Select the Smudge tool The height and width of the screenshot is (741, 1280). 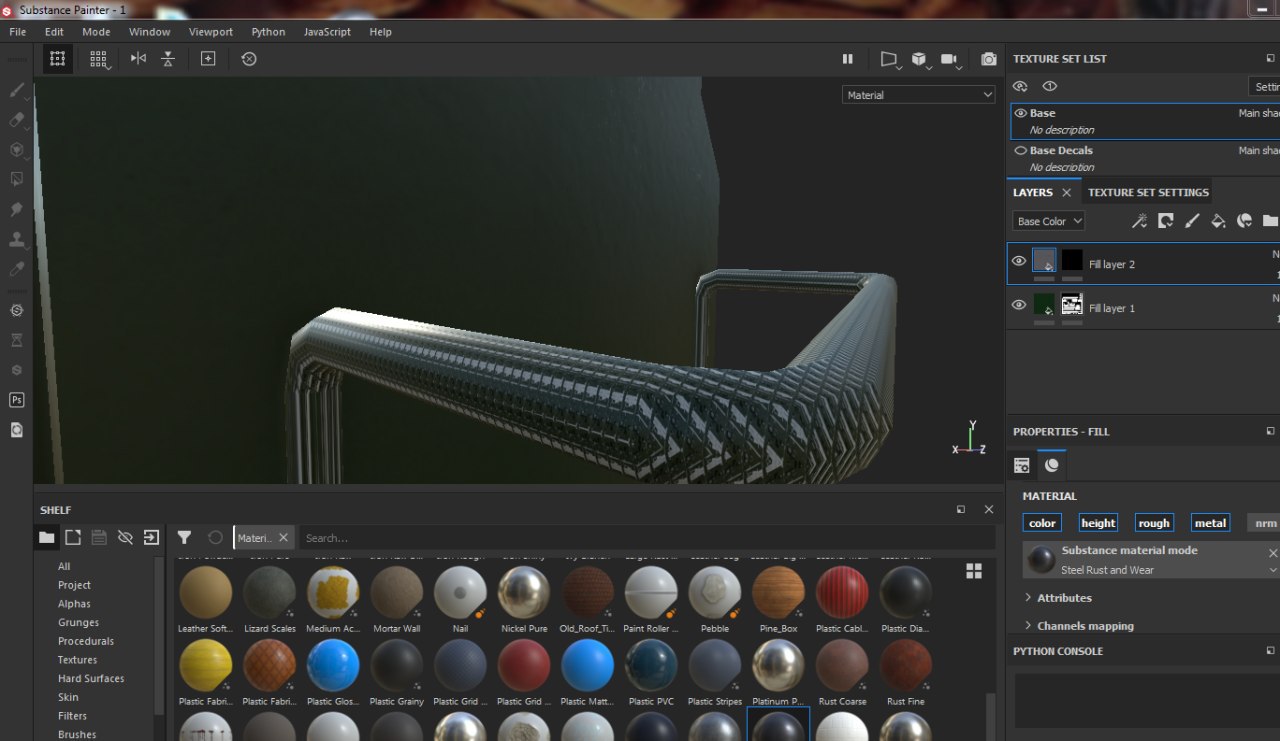point(17,210)
